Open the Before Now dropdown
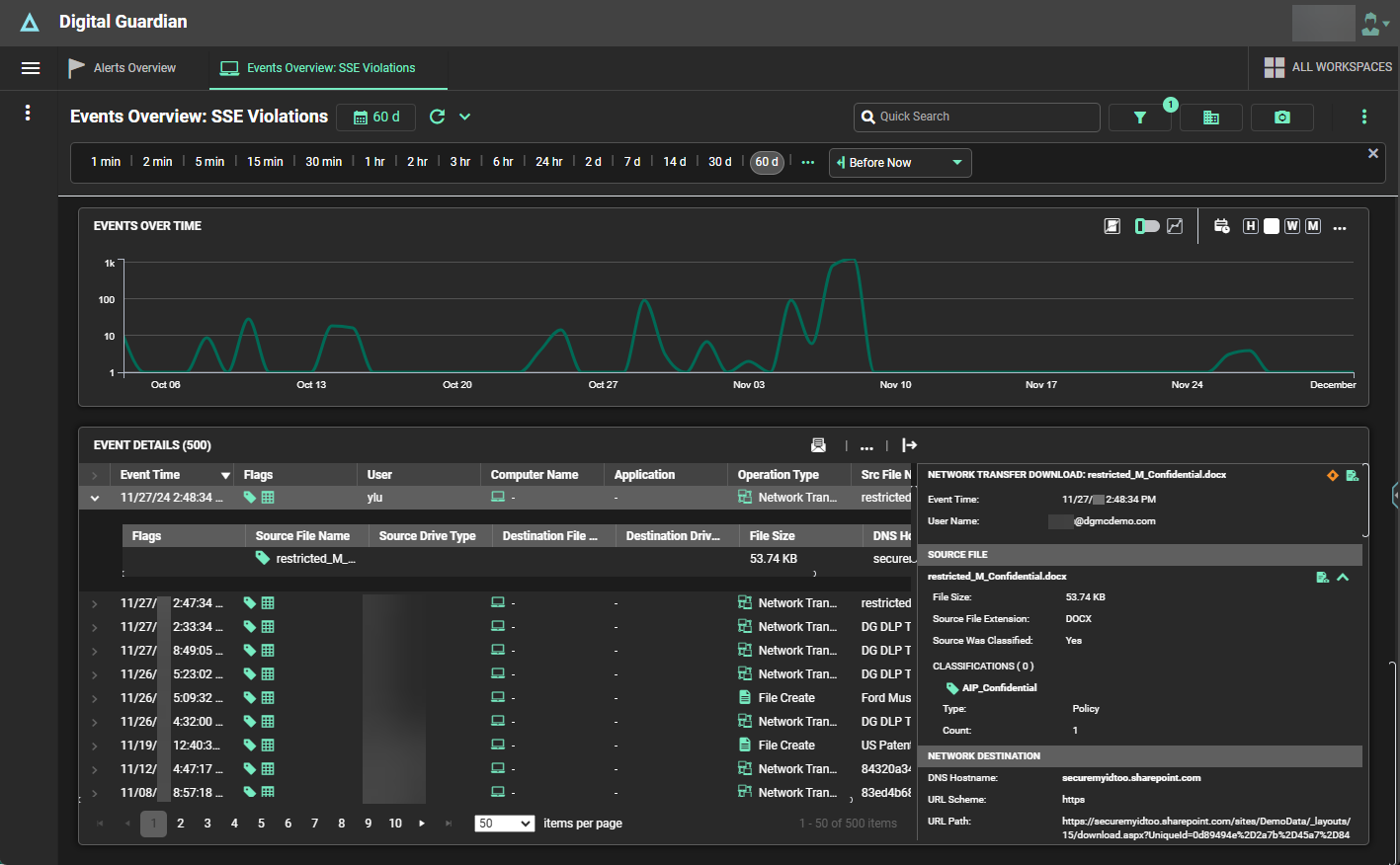This screenshot has height=865, width=1400. pos(899,162)
